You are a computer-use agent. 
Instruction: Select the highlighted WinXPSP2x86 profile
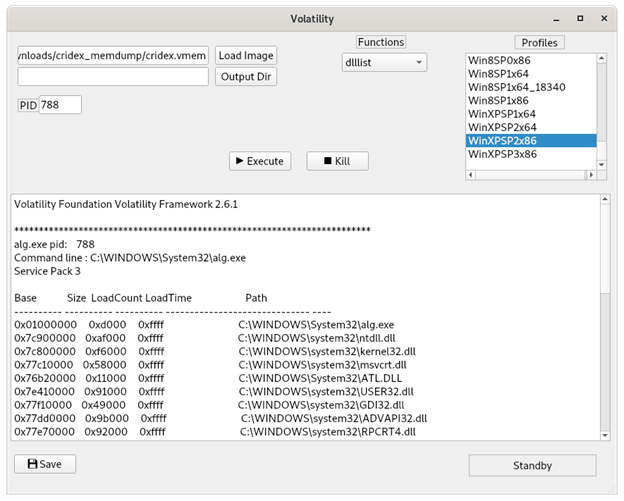click(x=531, y=141)
